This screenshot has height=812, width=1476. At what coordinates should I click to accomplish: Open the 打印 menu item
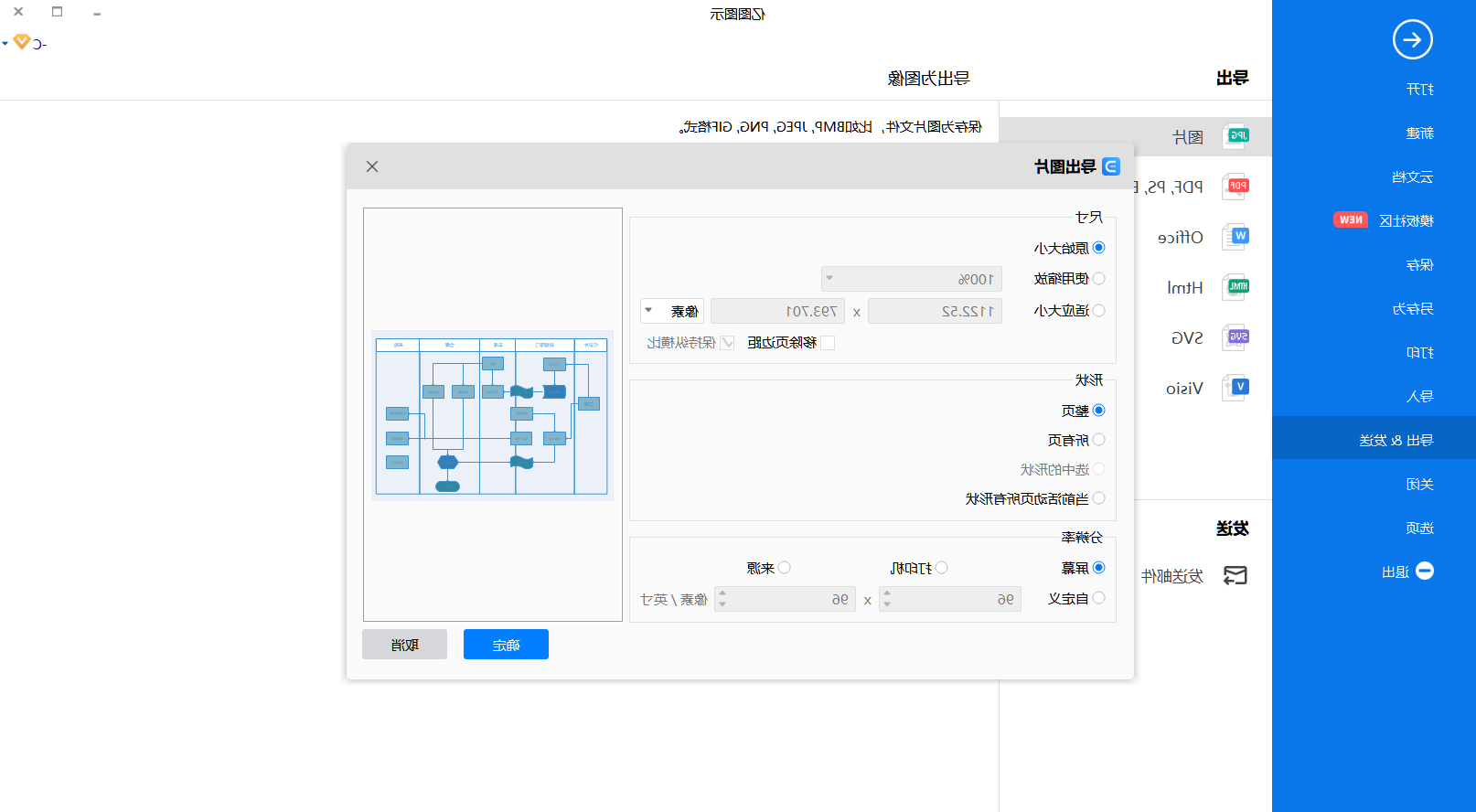(x=1419, y=352)
